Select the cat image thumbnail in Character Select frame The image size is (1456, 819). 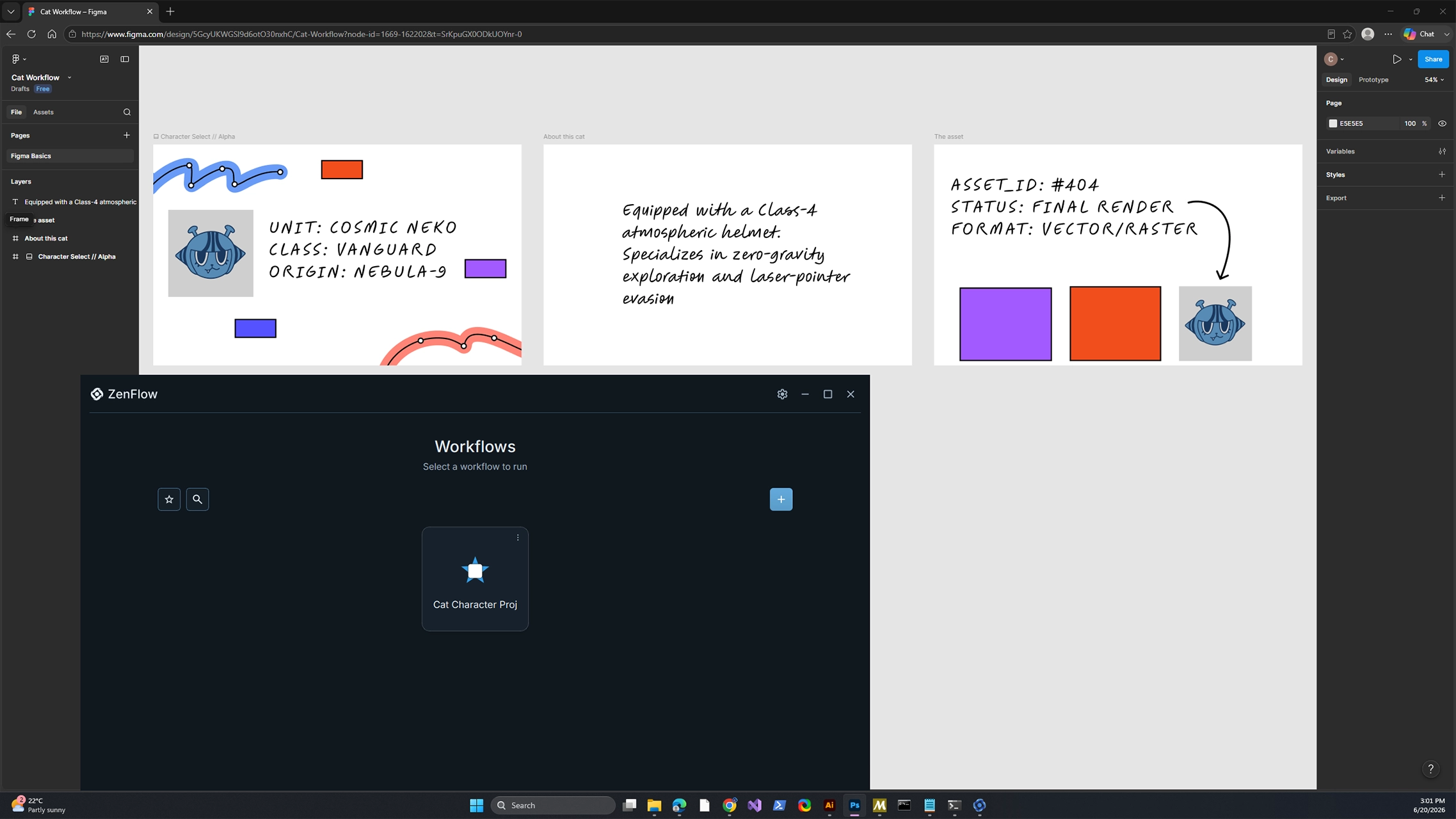(x=211, y=253)
